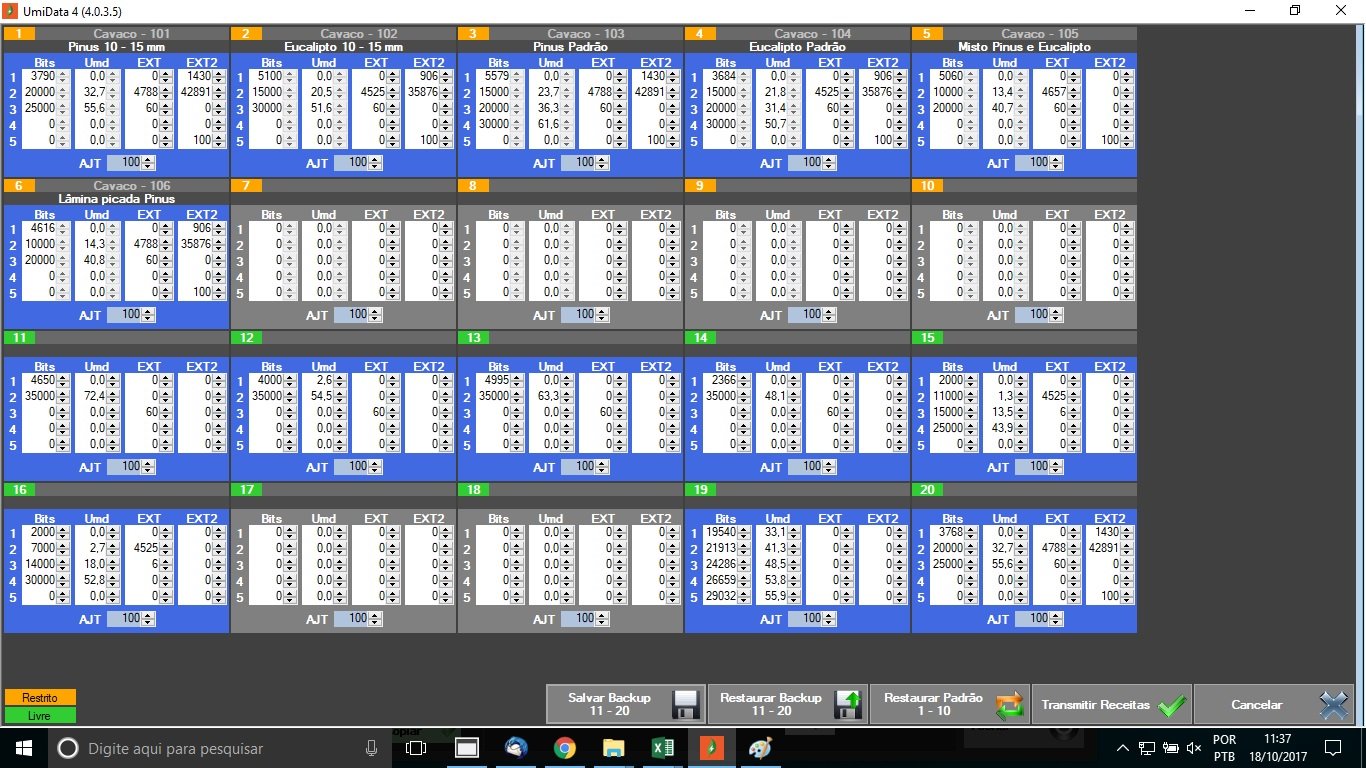This screenshot has height=768, width=1366.
Task: Open the Action Center notification icon
Action: pyautogui.click(x=1332, y=748)
